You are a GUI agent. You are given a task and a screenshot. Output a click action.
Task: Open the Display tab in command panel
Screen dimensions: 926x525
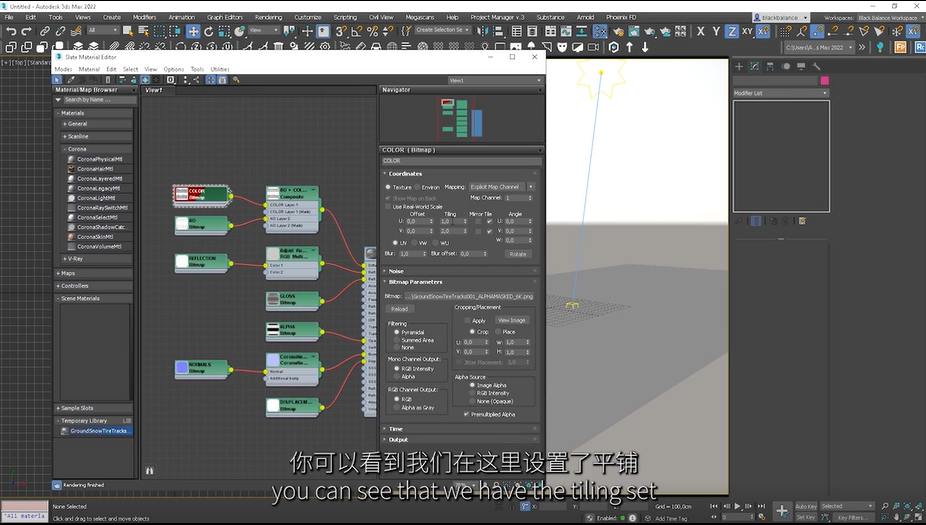point(801,66)
